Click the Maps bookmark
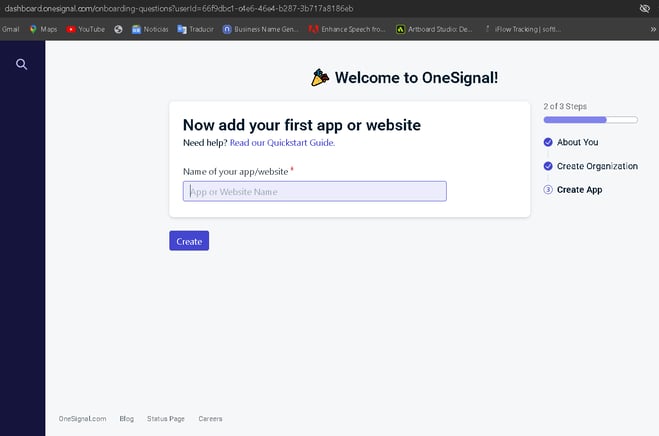This screenshot has height=436, width=659. click(43, 29)
